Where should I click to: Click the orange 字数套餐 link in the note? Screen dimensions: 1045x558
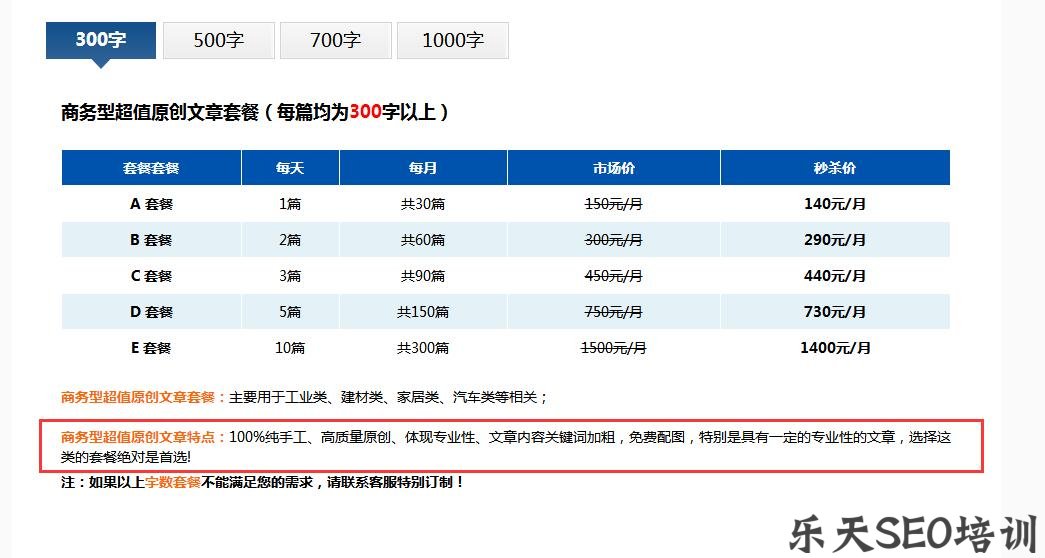173,482
